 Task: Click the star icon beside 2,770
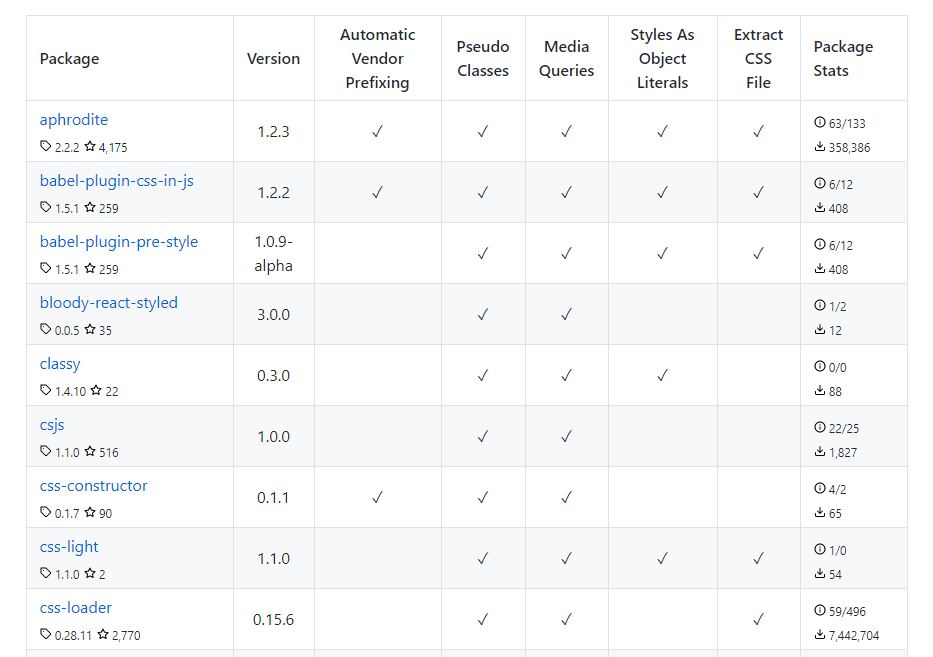tap(103, 635)
